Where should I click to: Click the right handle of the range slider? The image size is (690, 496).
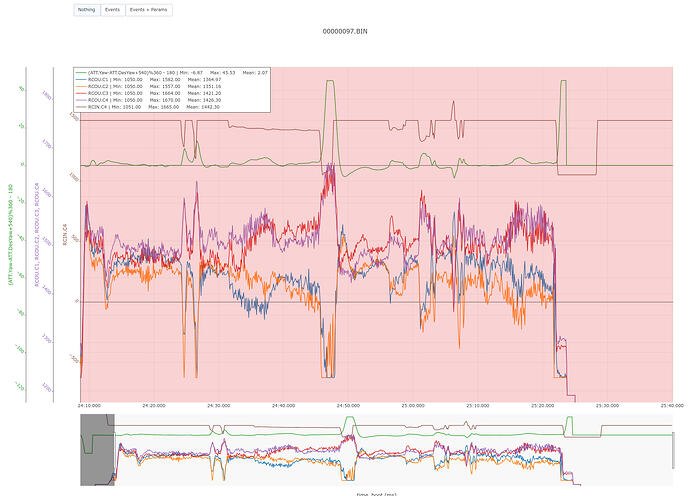673,450
